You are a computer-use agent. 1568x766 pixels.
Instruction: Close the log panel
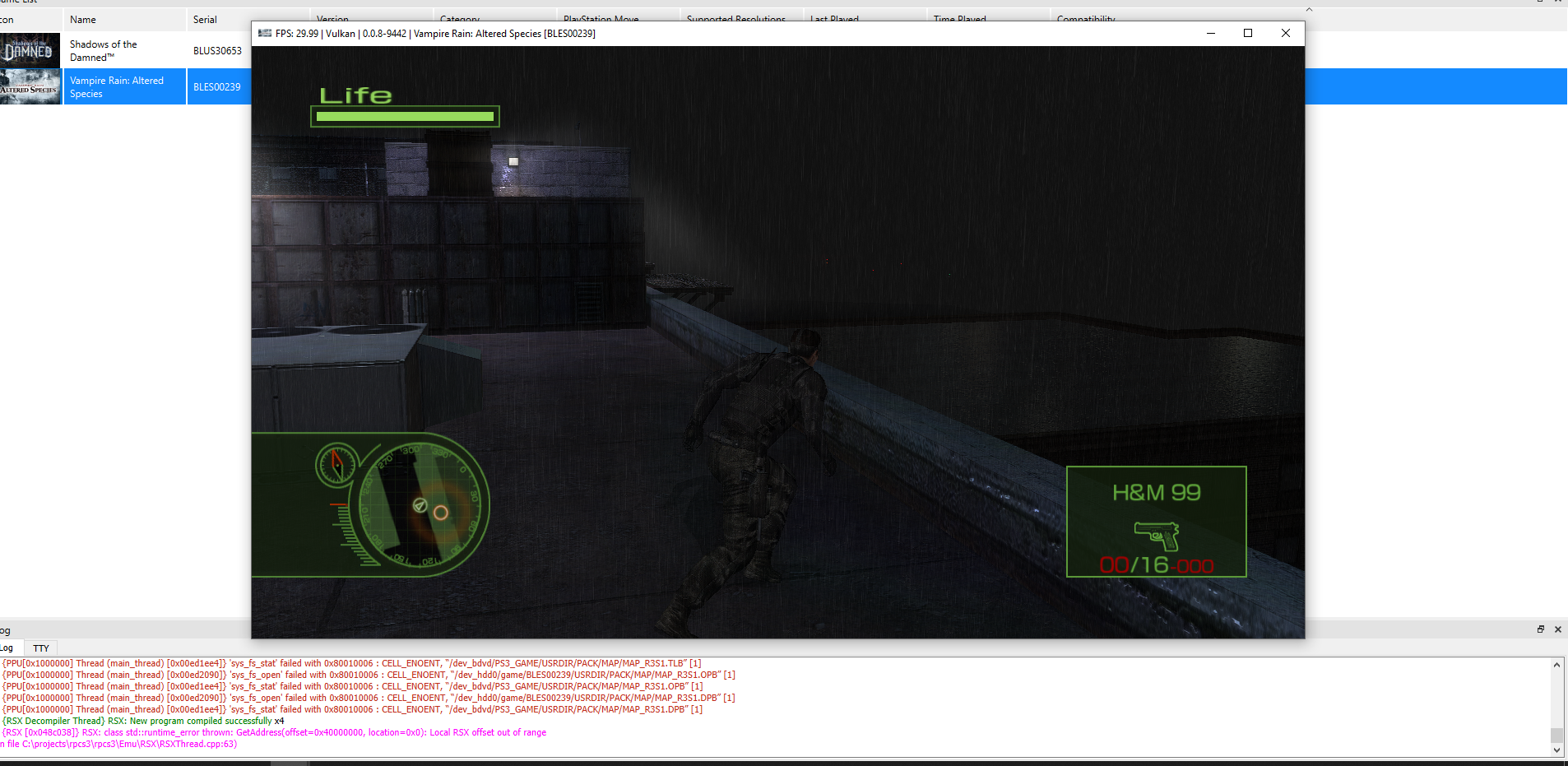[1557, 629]
